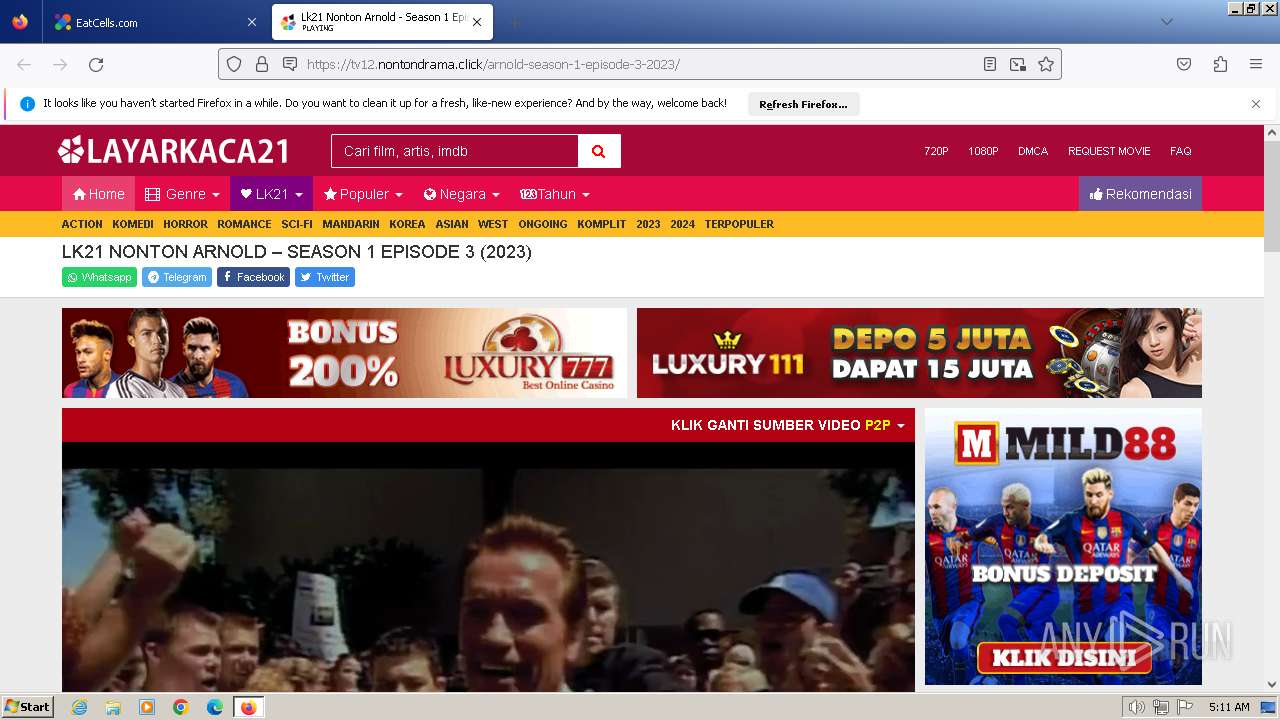The height and width of the screenshot is (720, 1280).
Task: Close the EatCells.com tab
Action: 251,22
